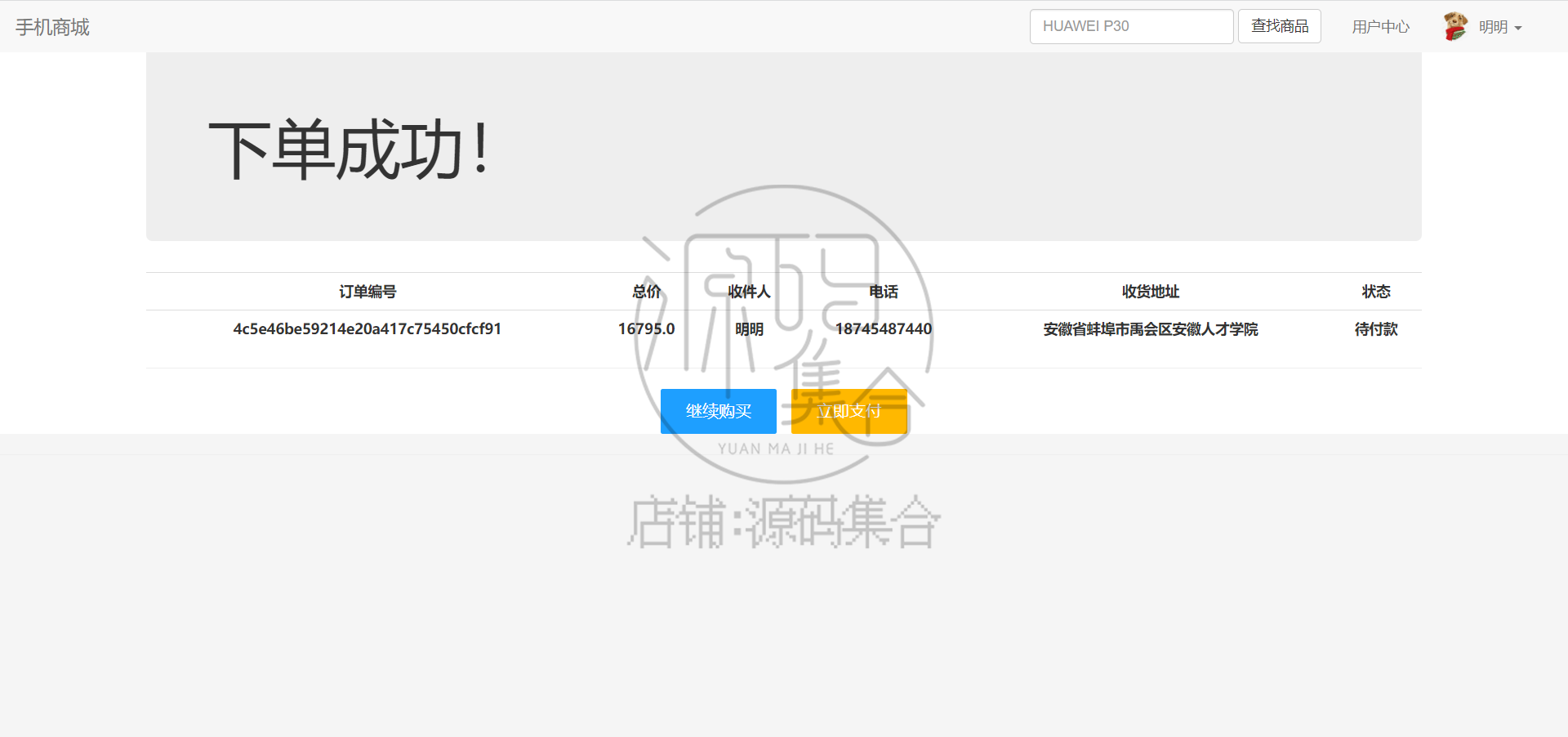Click the recipient name 明明 in table
This screenshot has height=737, width=1568.
(x=749, y=329)
